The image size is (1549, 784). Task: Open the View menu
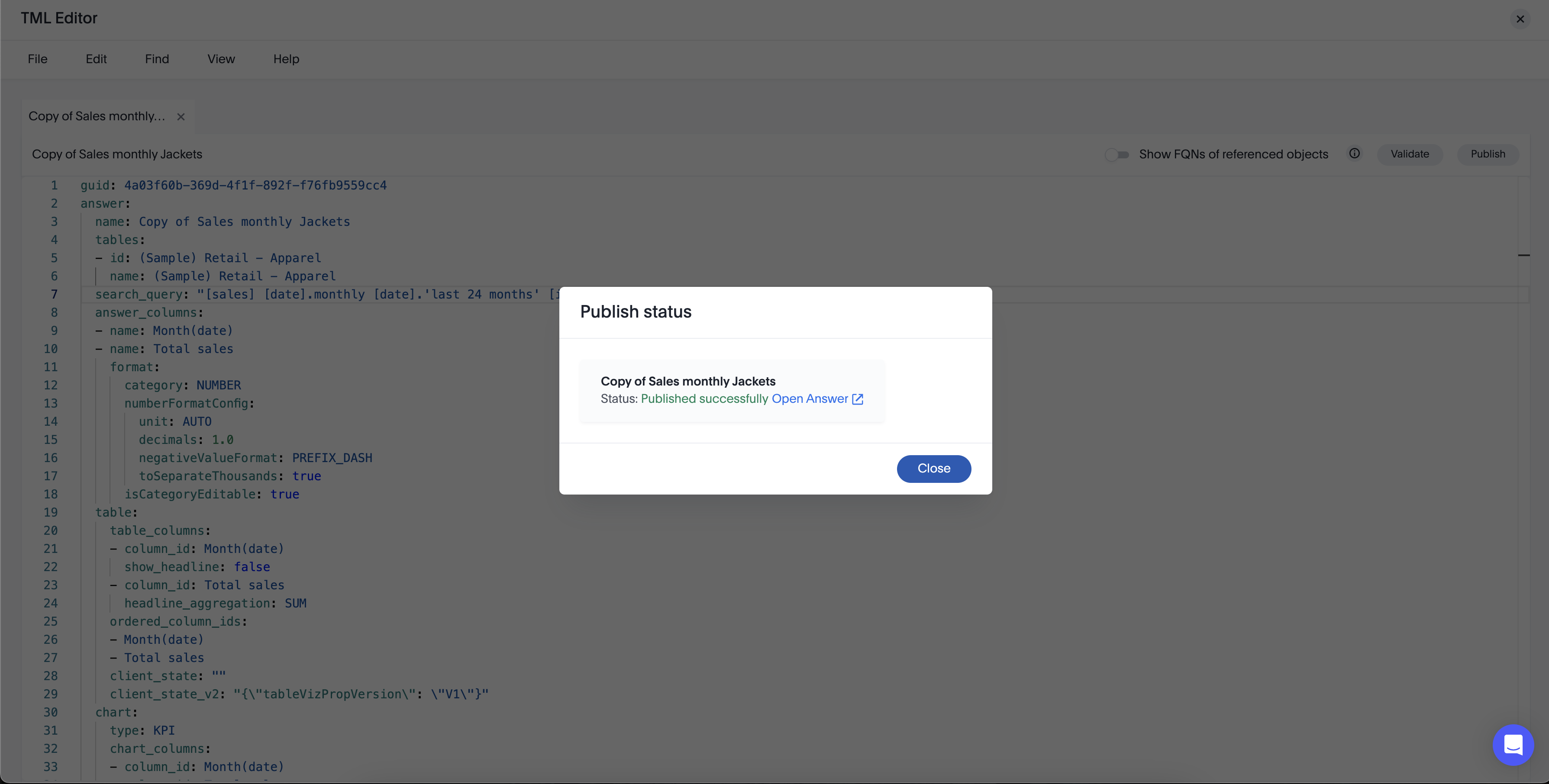(x=221, y=59)
